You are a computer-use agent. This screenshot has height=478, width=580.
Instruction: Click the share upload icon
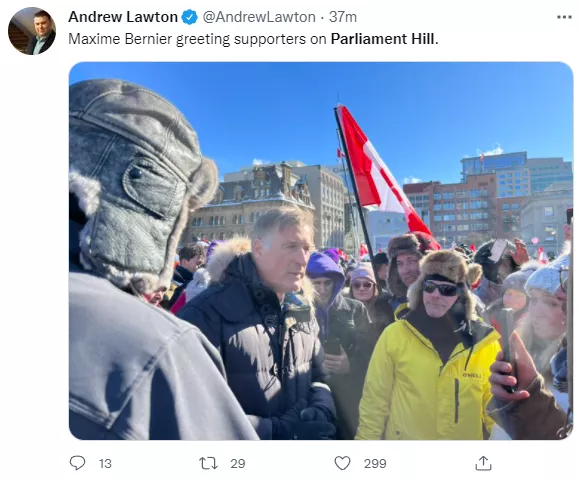[483, 463]
